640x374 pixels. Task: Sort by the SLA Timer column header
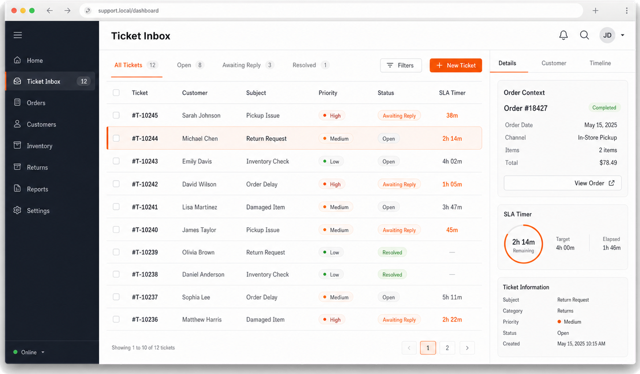452,93
